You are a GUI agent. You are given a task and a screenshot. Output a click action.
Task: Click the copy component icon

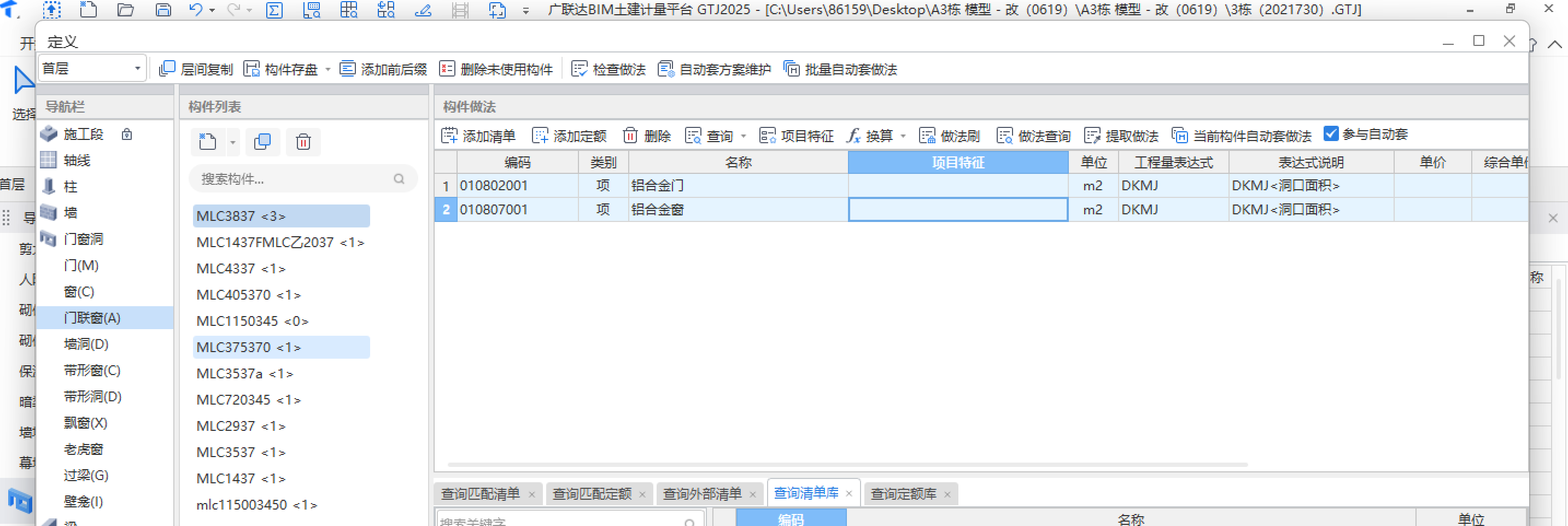[262, 141]
